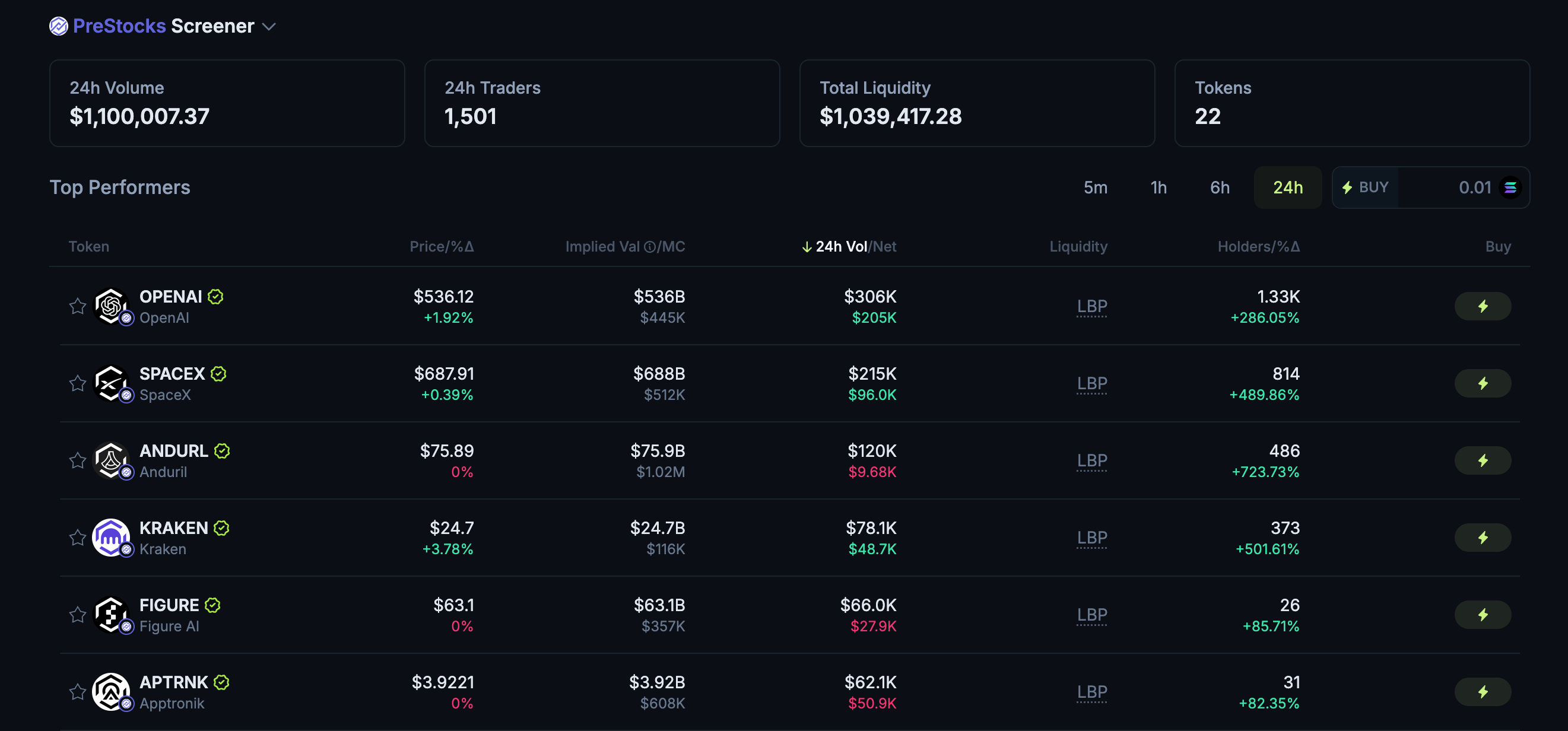1568x731 pixels.
Task: Click OpenAI quick buy lightning button
Action: pyautogui.click(x=1482, y=306)
